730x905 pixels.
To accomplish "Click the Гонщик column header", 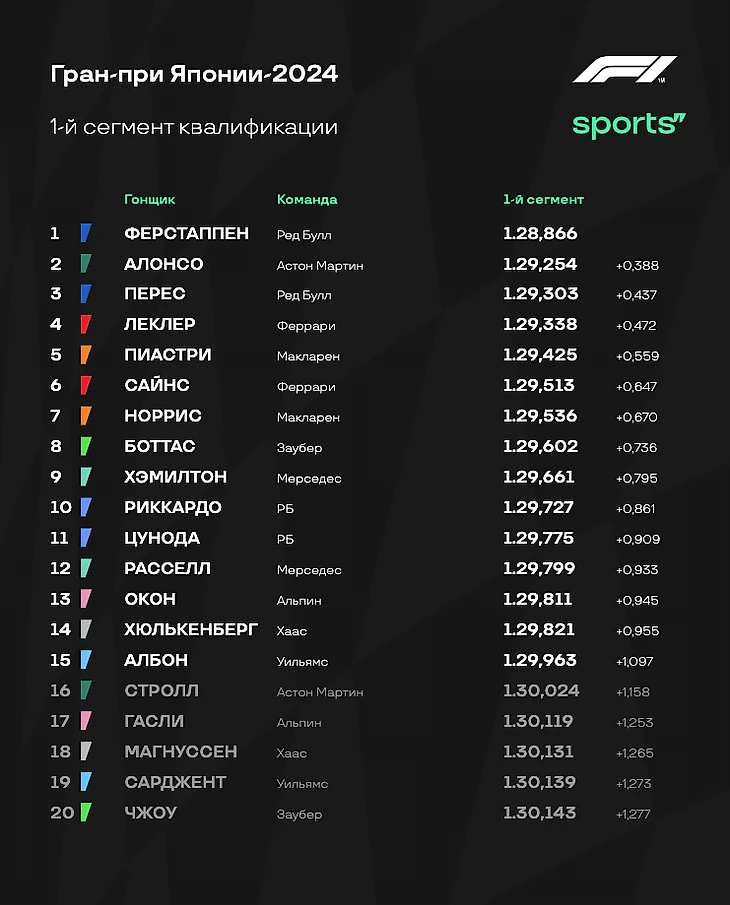I will pyautogui.click(x=149, y=199).
